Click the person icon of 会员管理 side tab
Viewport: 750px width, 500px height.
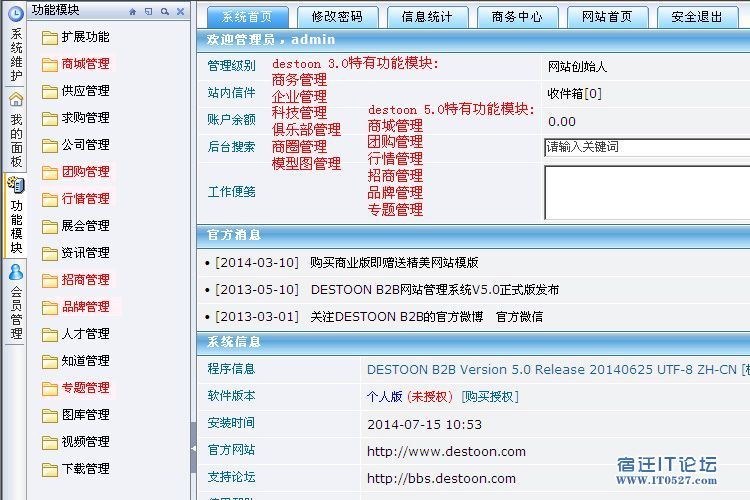[x=16, y=272]
